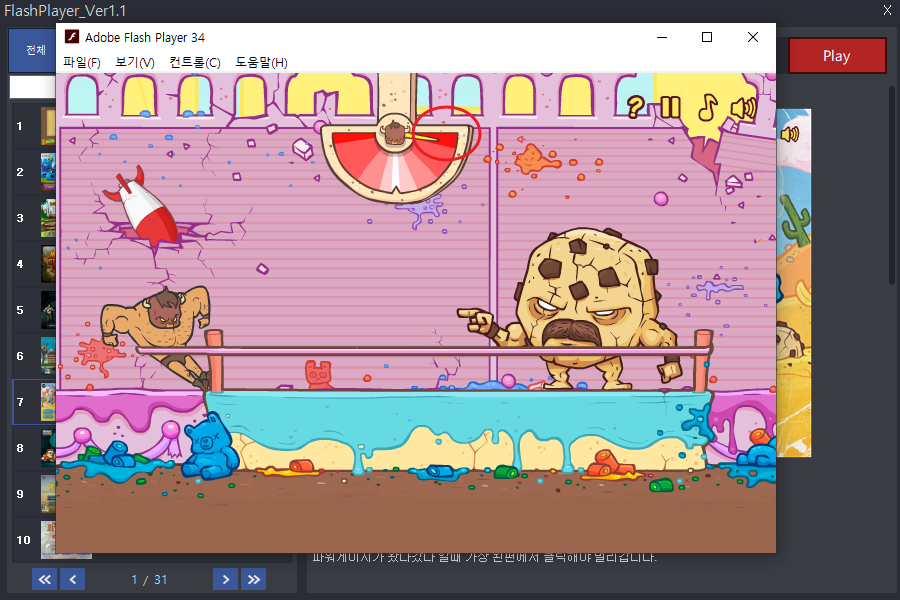Maximize the Adobe Flash Player window
The width and height of the screenshot is (900, 600).
(707, 37)
